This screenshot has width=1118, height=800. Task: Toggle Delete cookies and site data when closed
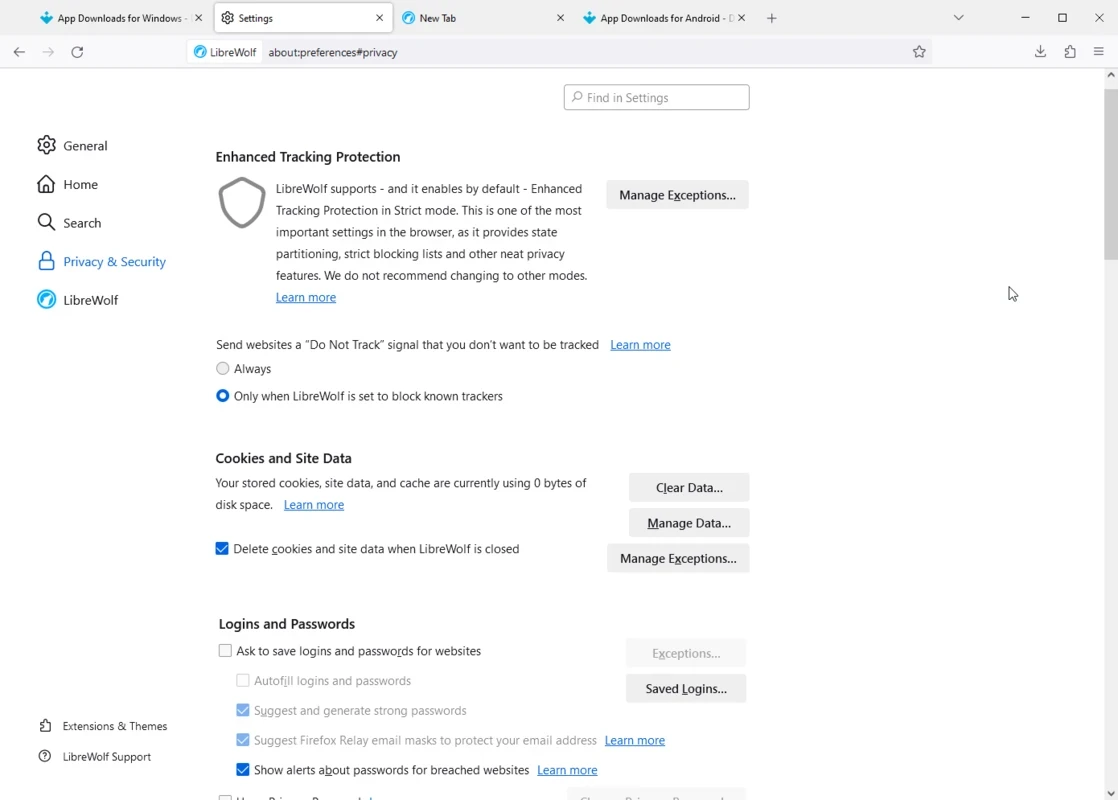tap(222, 548)
